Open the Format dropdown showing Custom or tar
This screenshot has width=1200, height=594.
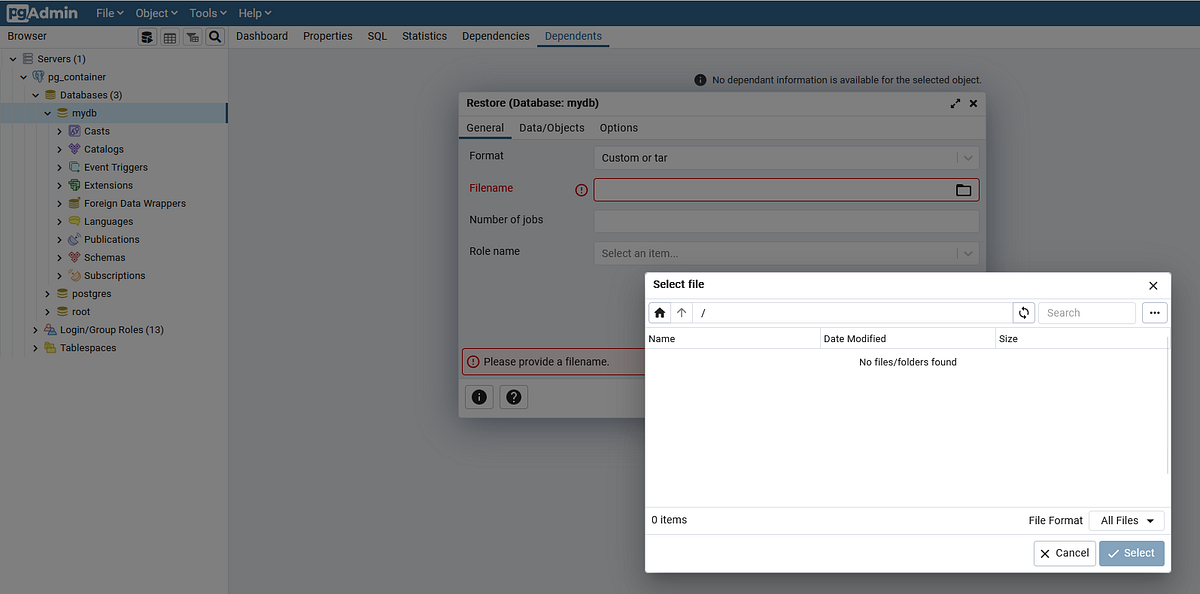click(966, 157)
